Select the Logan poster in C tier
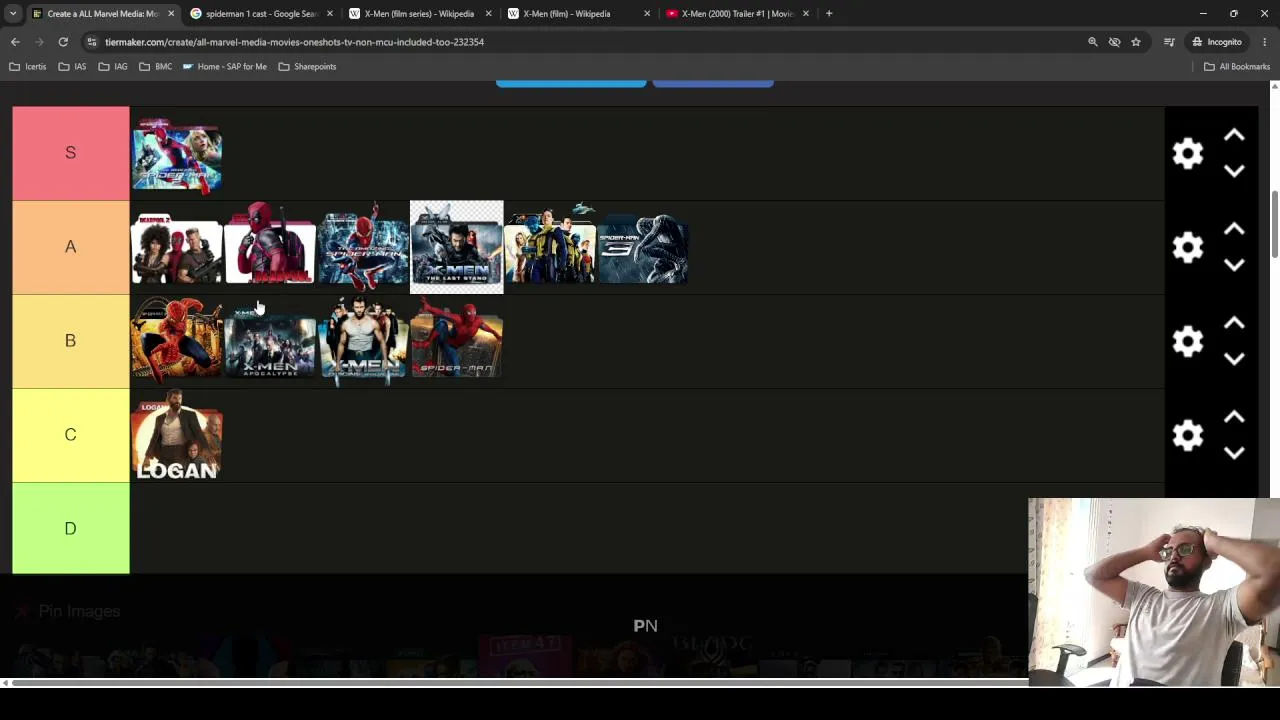This screenshot has height=720, width=1280. tap(177, 435)
